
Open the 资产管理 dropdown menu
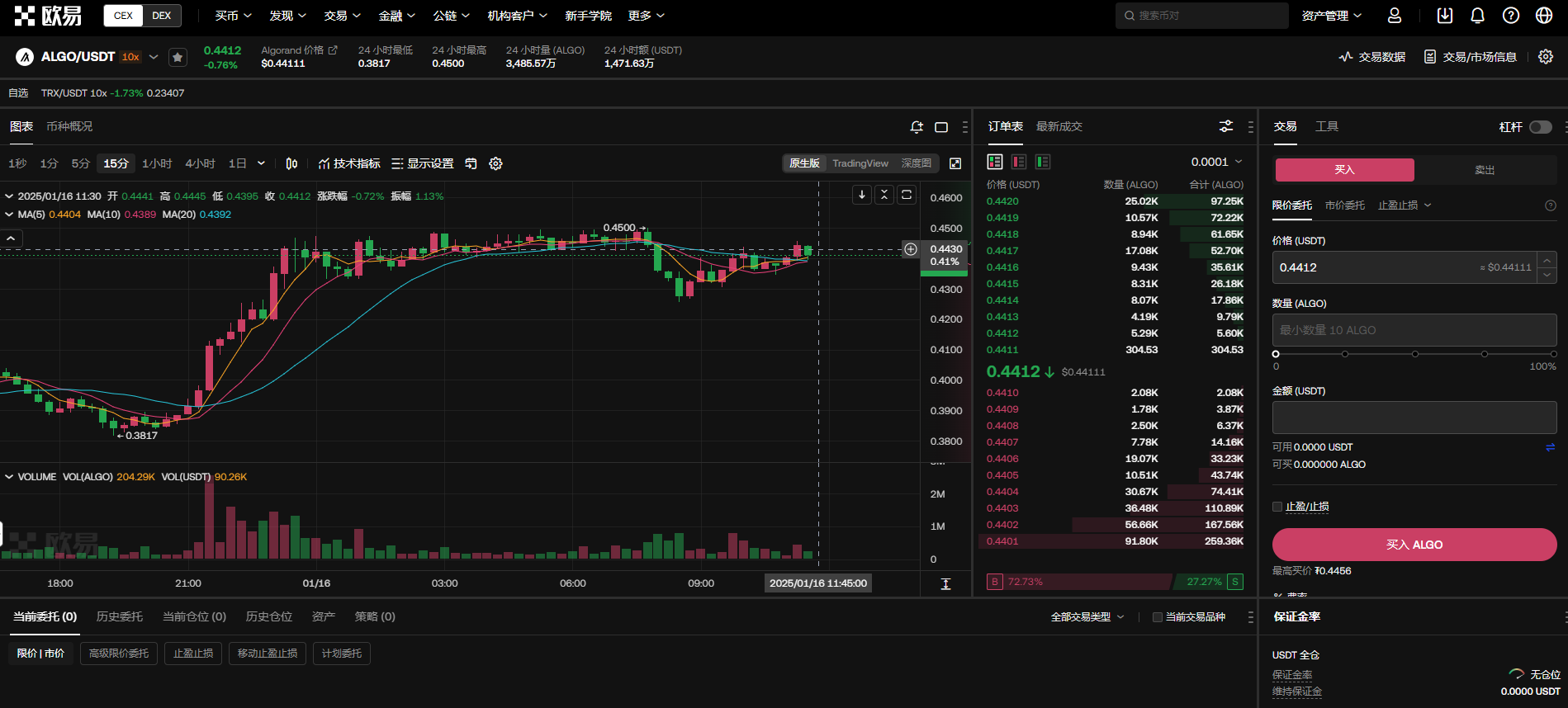[1331, 16]
